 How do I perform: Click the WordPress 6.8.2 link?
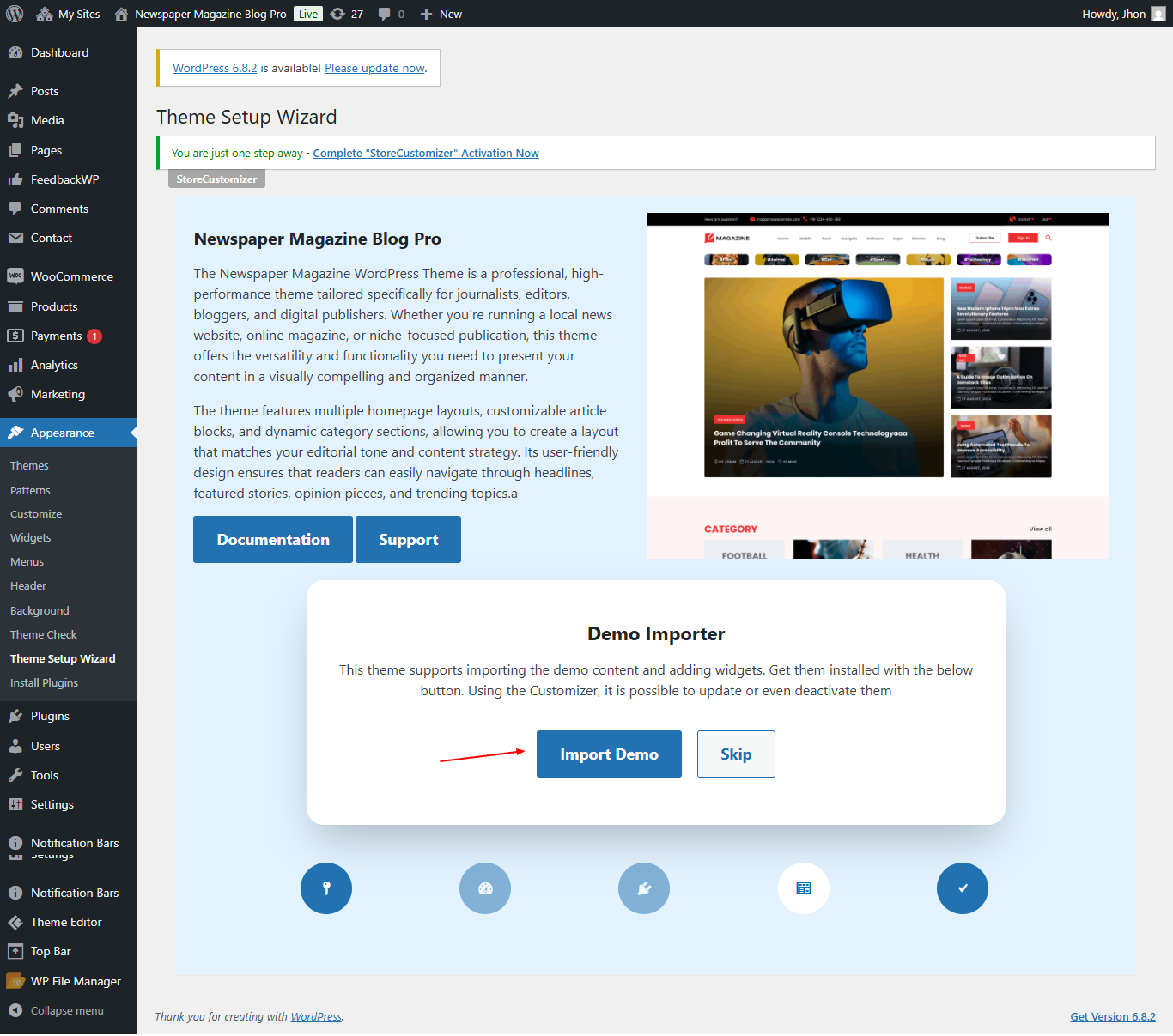pyautogui.click(x=215, y=68)
